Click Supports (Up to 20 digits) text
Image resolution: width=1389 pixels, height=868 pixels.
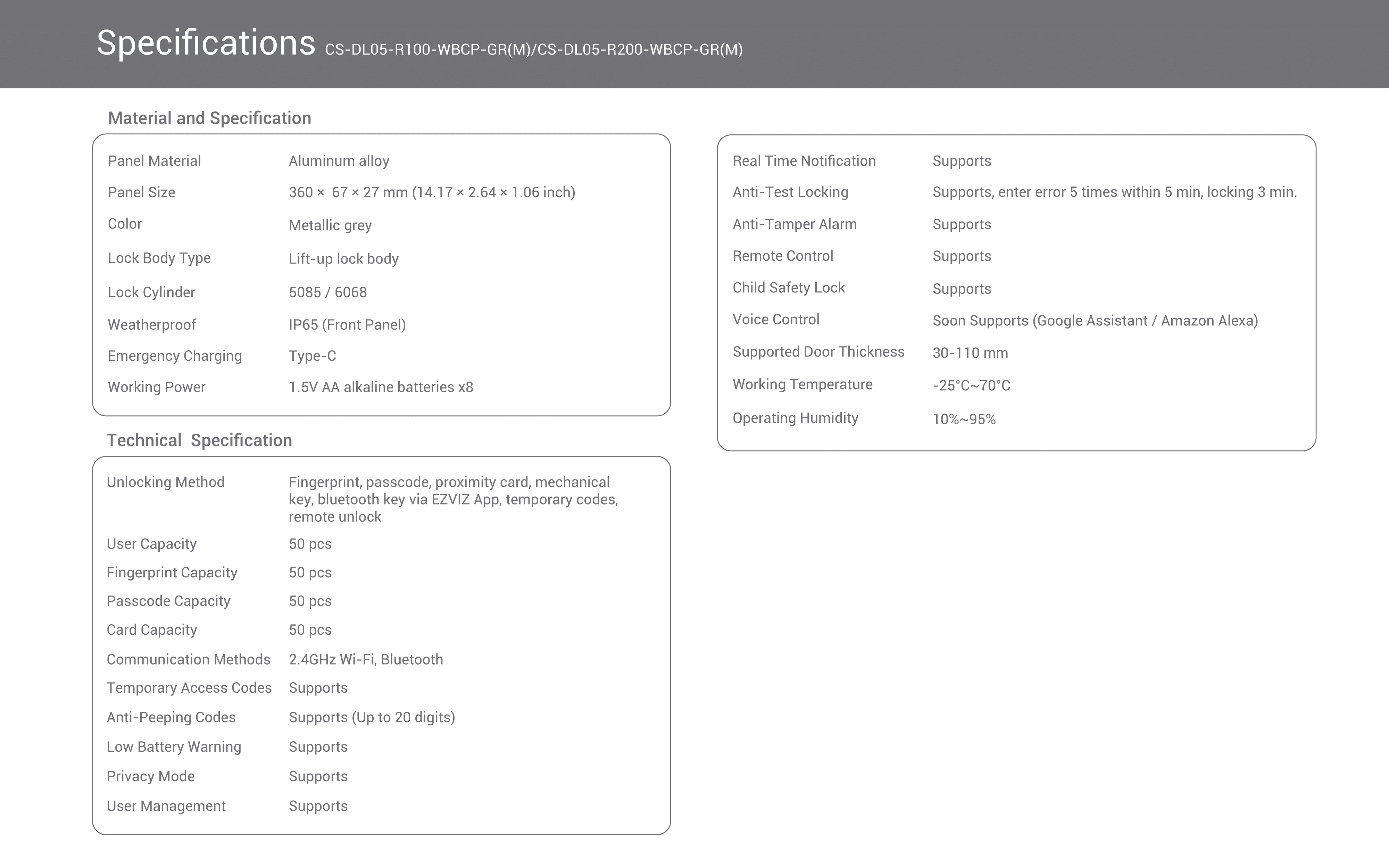click(x=371, y=717)
